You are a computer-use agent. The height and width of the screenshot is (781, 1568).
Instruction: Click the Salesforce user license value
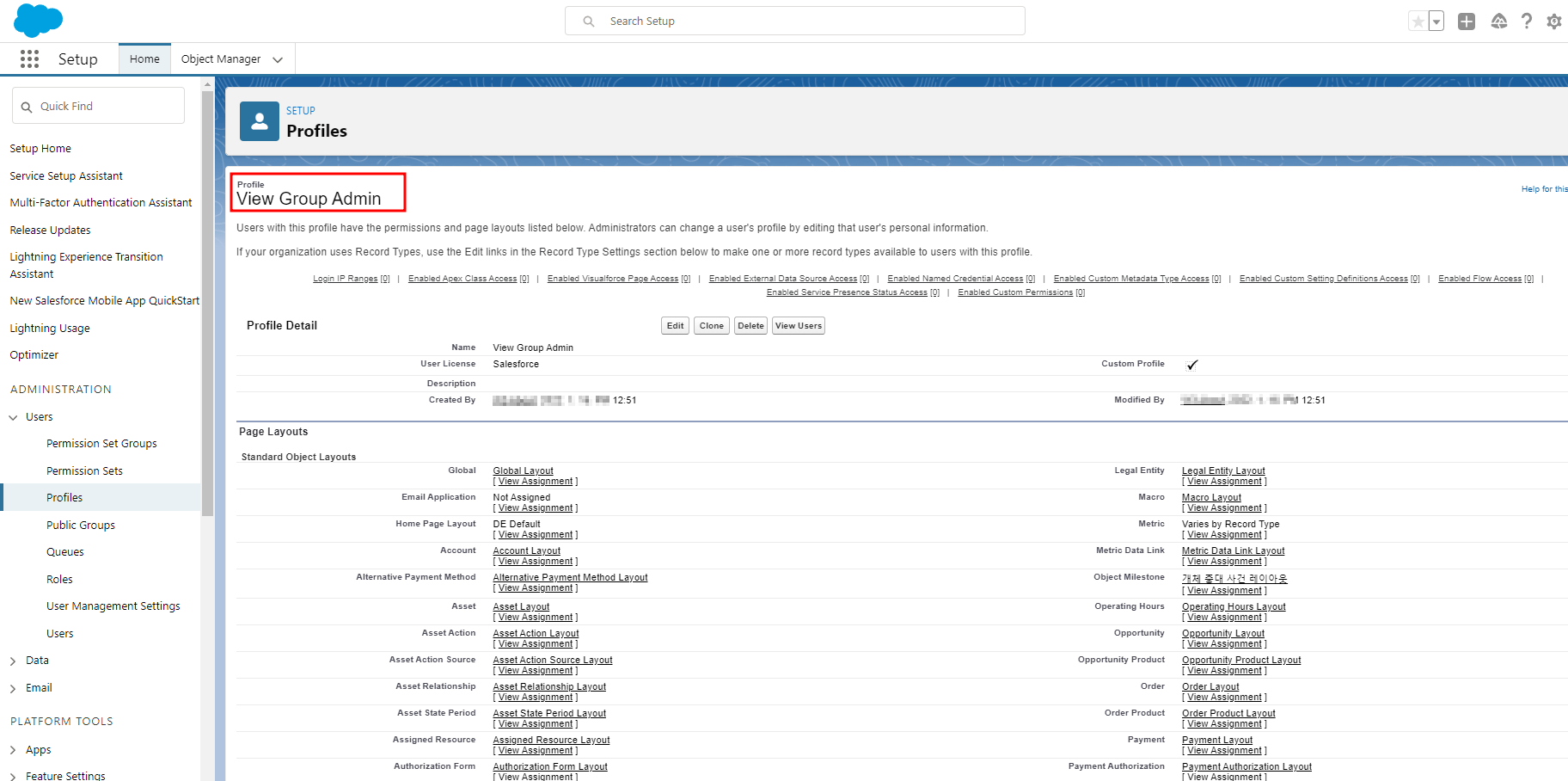click(x=516, y=364)
